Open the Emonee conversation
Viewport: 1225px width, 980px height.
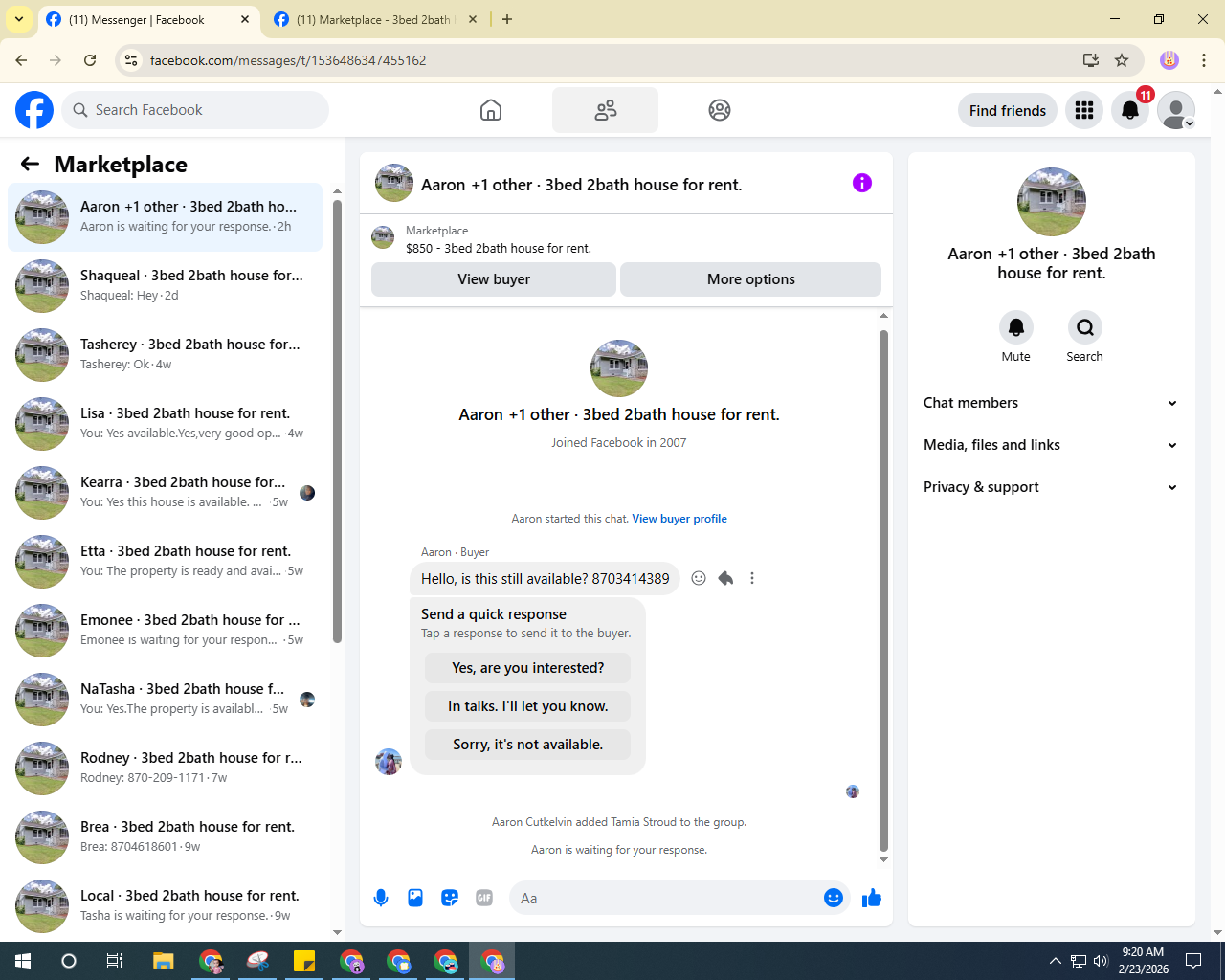point(165,630)
